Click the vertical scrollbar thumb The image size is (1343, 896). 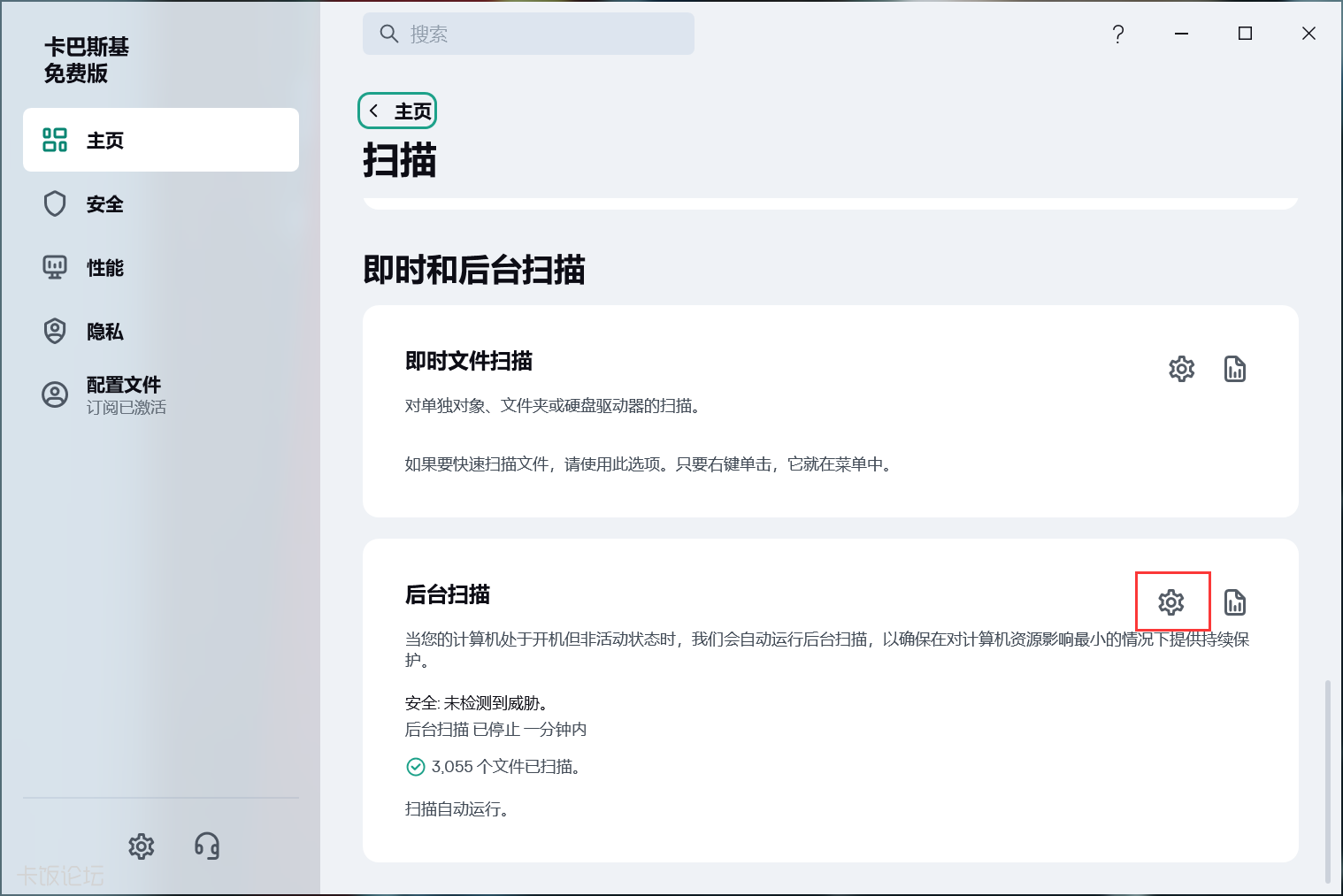pos(1327,780)
